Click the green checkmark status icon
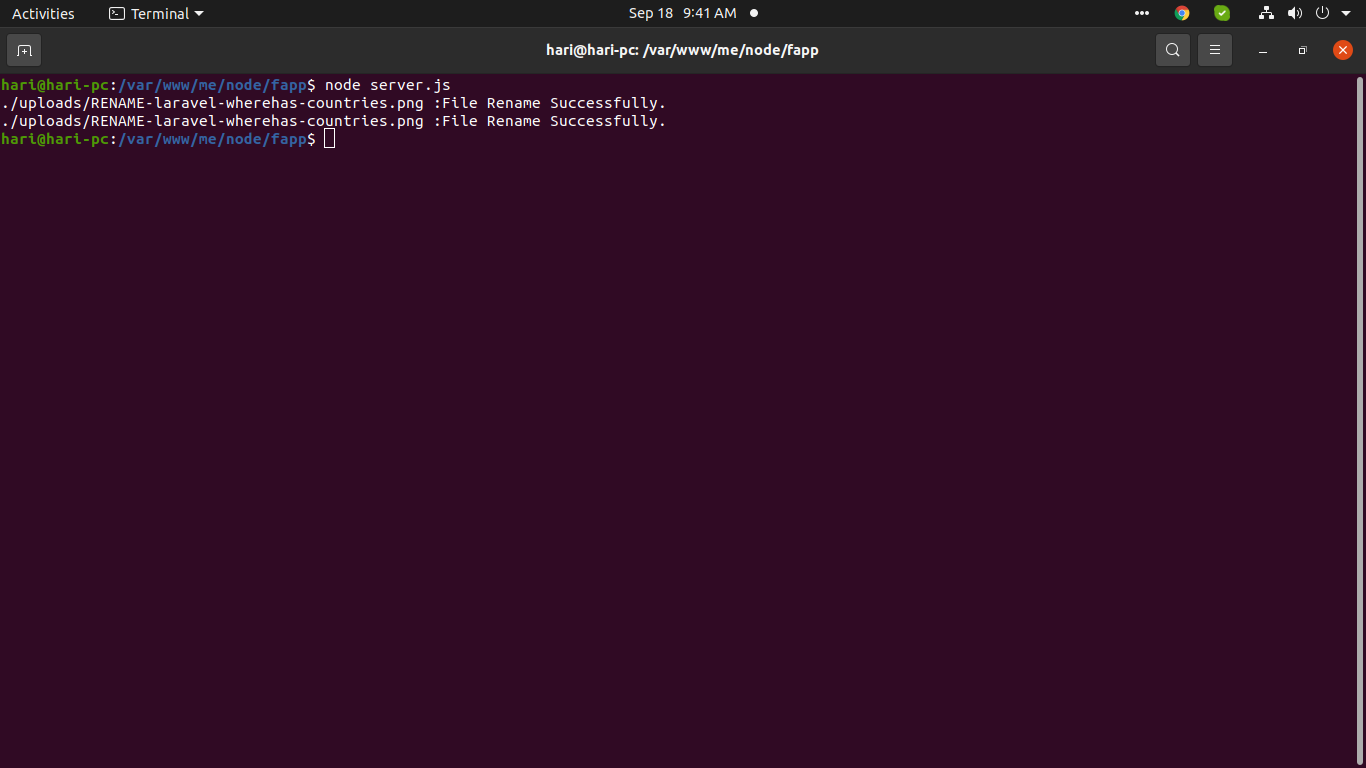This screenshot has width=1366, height=768. 1222,13
